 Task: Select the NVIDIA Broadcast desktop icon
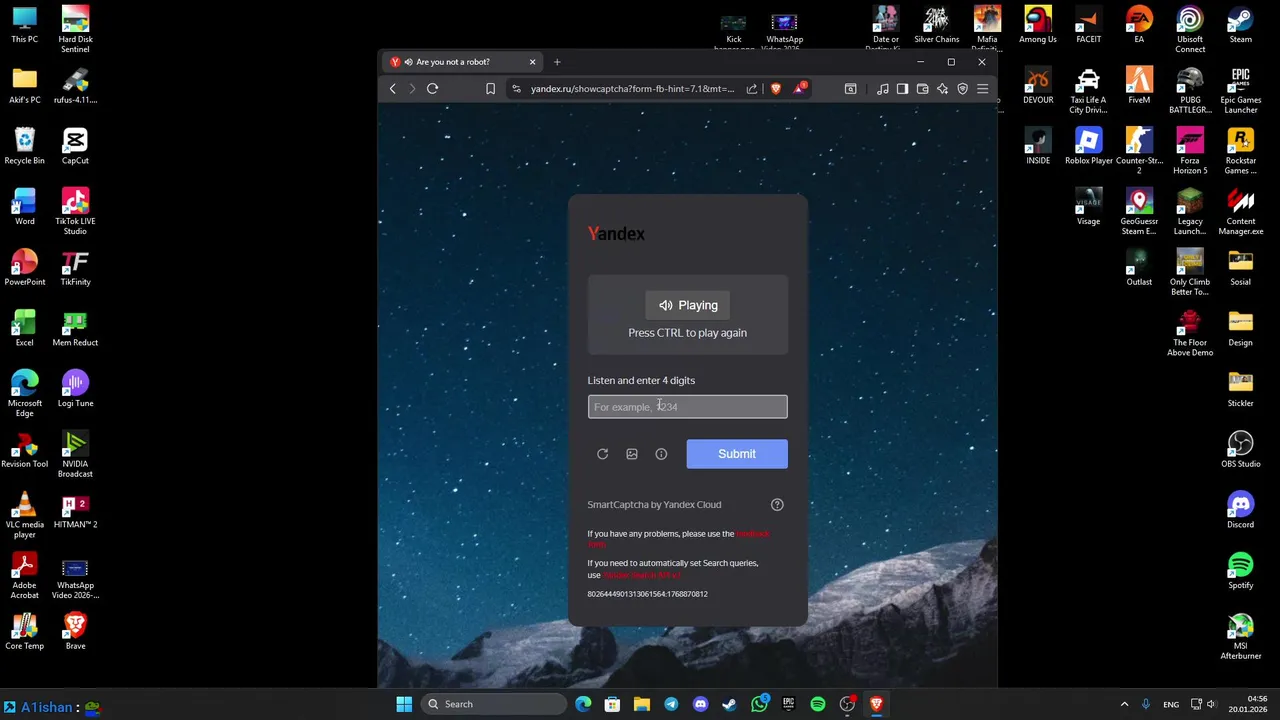point(75,454)
